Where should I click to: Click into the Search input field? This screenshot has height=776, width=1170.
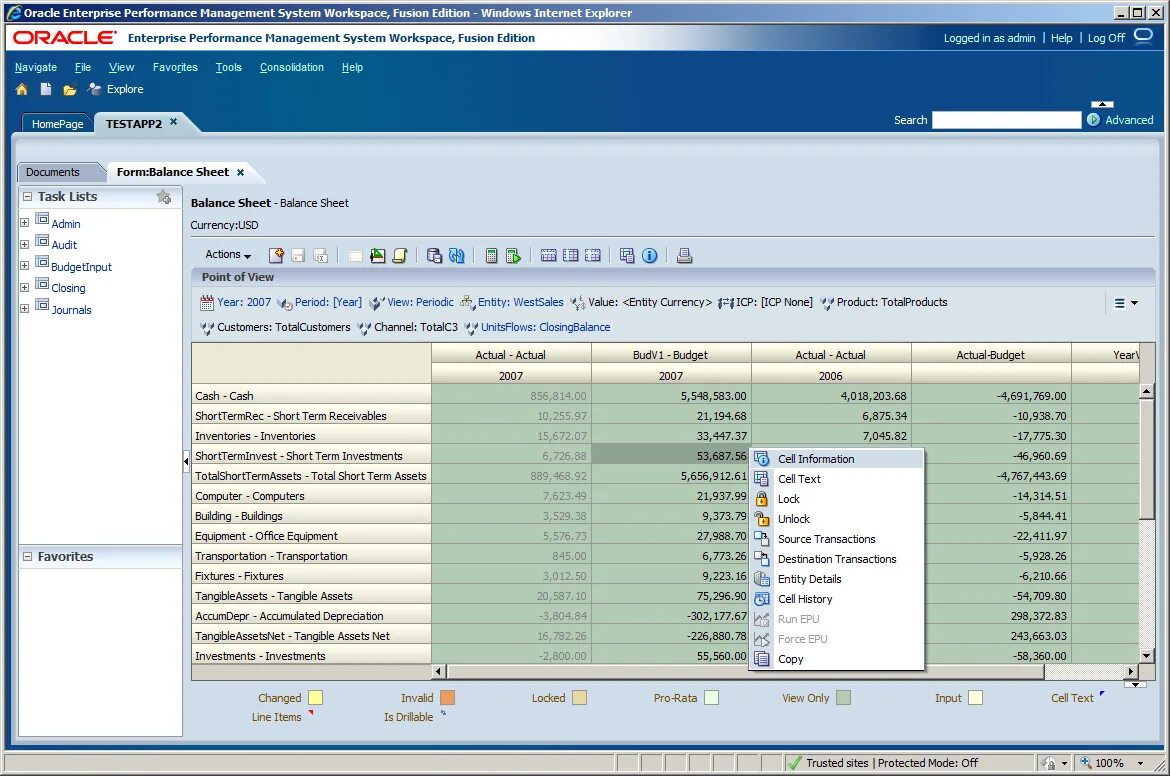coord(1007,120)
